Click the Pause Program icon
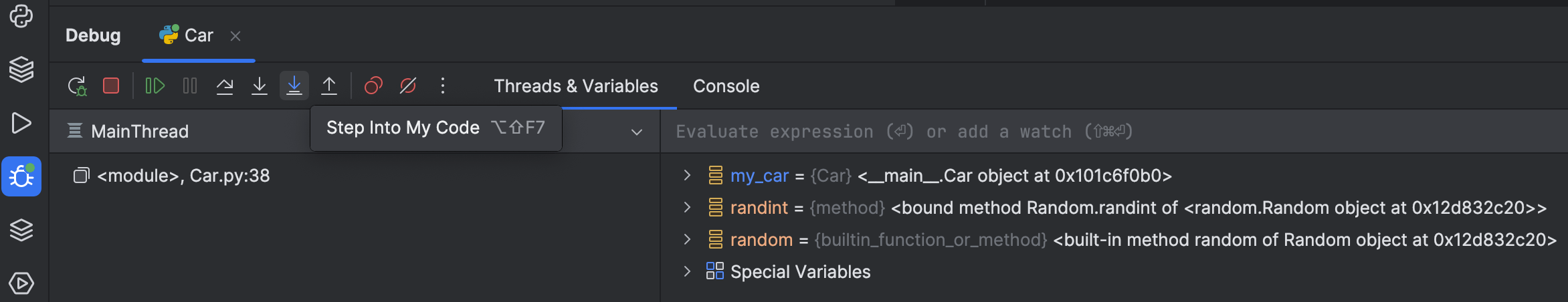The width and height of the screenshot is (1568, 302). (190, 86)
